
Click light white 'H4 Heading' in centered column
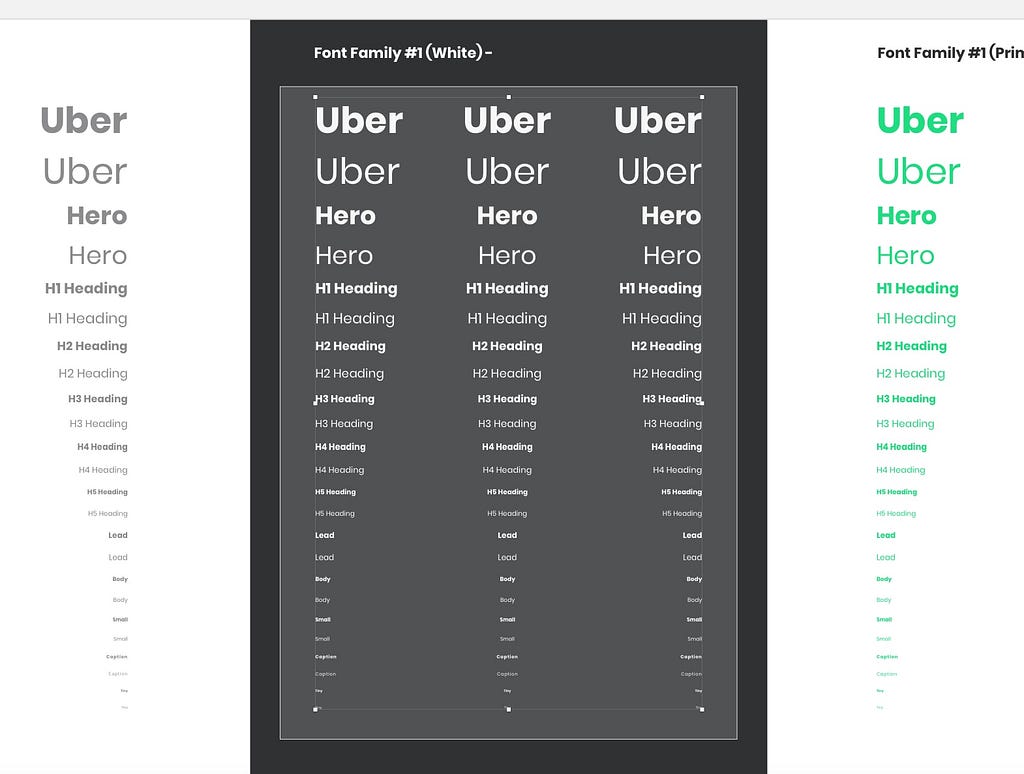point(507,470)
